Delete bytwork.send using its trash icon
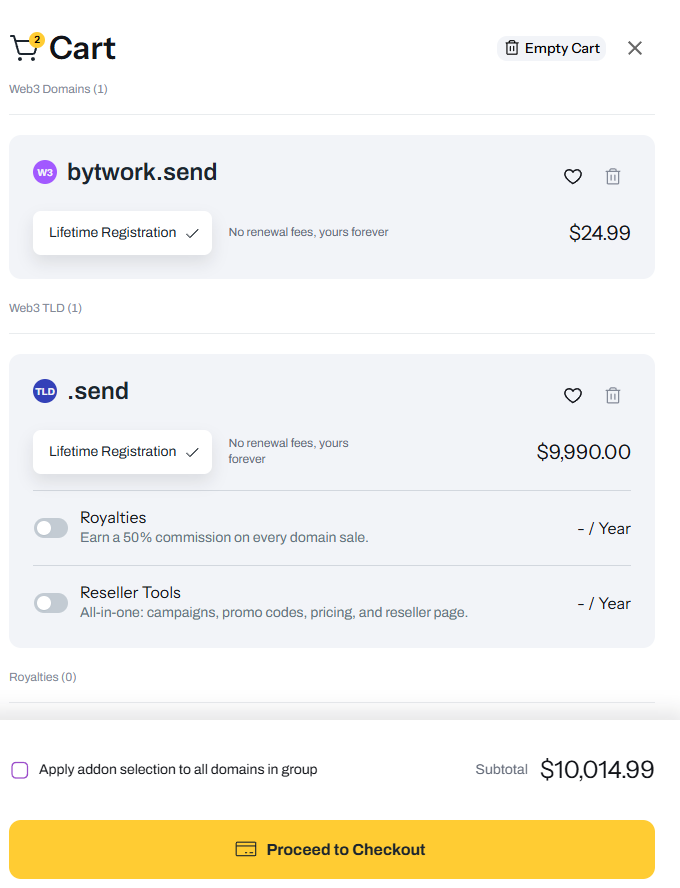The image size is (680, 888). 613,177
